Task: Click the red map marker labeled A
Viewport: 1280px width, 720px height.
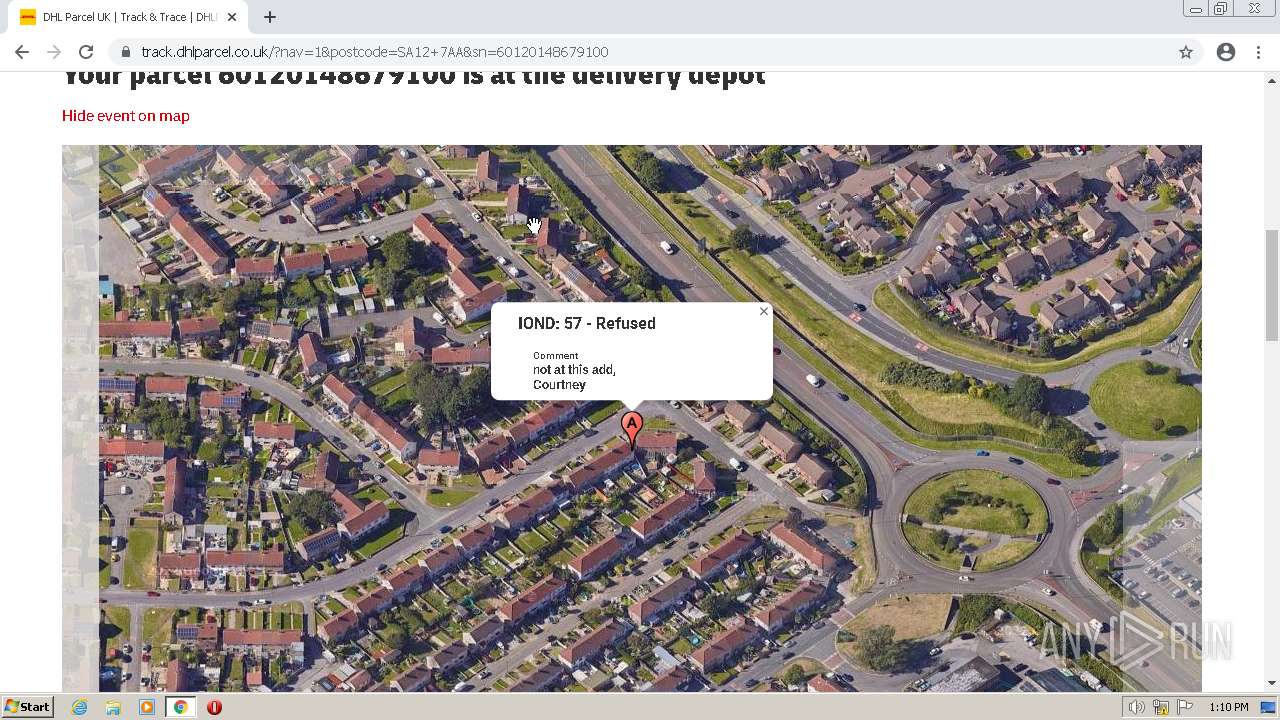Action: point(632,429)
